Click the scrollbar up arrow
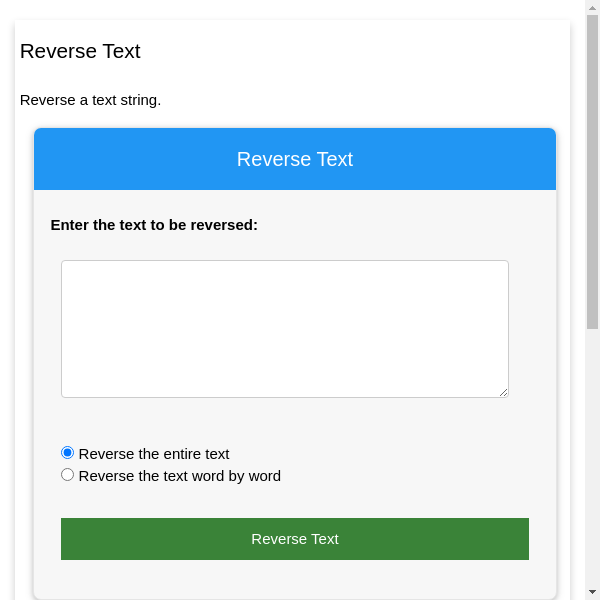This screenshot has height=600, width=600. [592, 8]
